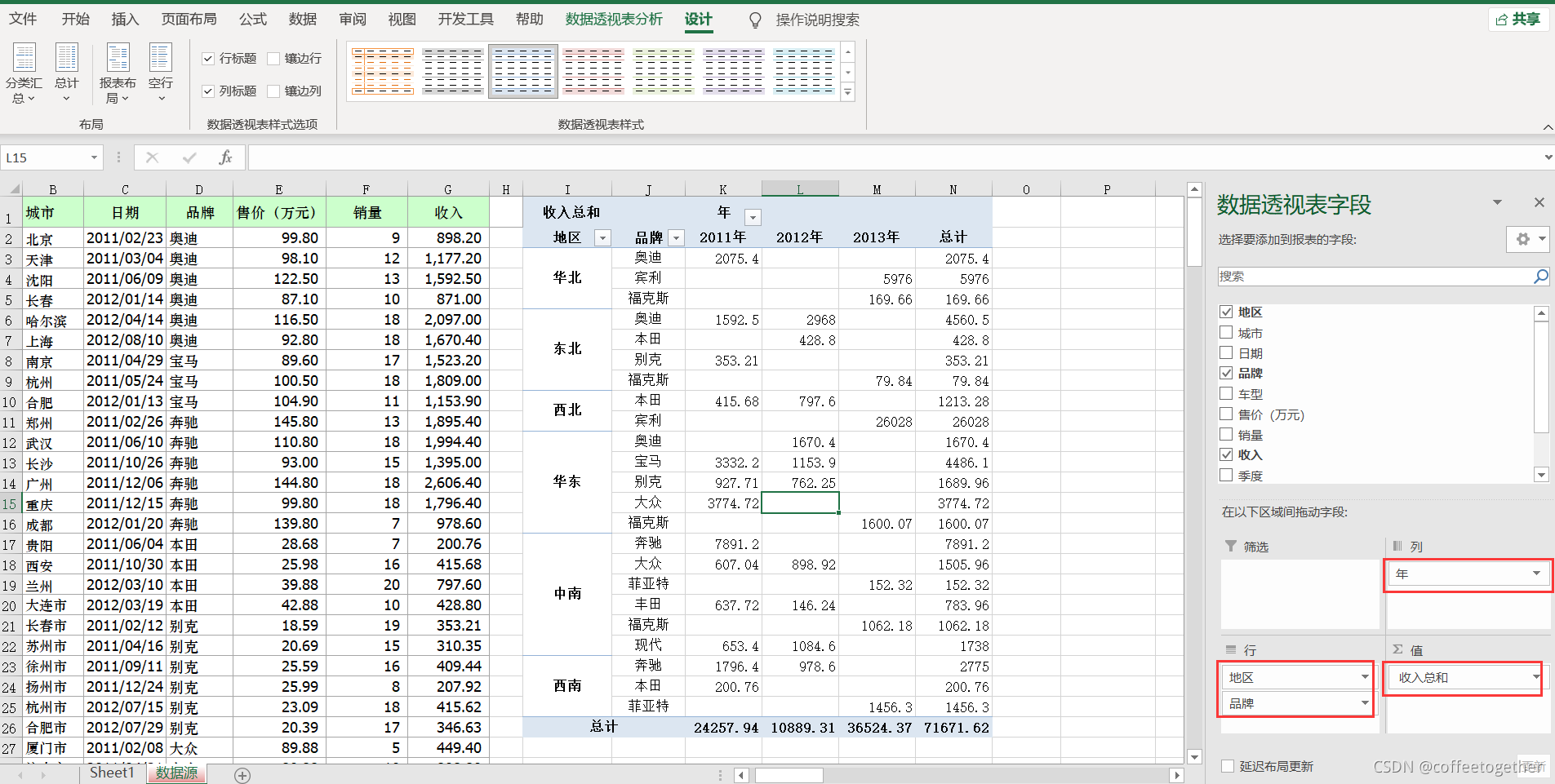Switch to the 数据透视表分析 tab
Image resolution: width=1555 pixels, height=784 pixels.
click(614, 19)
